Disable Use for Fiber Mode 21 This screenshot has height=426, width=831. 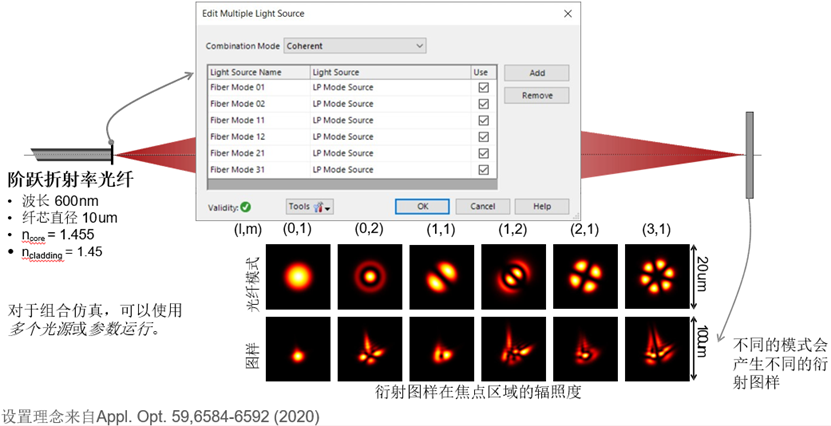483,153
